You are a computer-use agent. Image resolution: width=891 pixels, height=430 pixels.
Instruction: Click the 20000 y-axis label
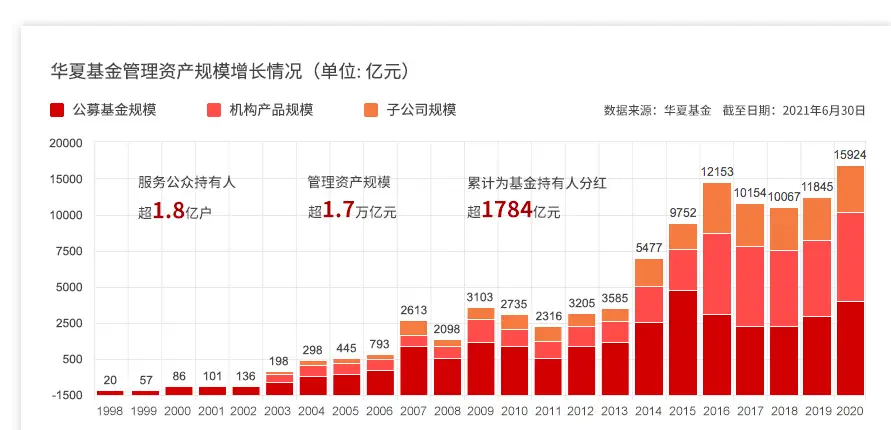pos(66,143)
